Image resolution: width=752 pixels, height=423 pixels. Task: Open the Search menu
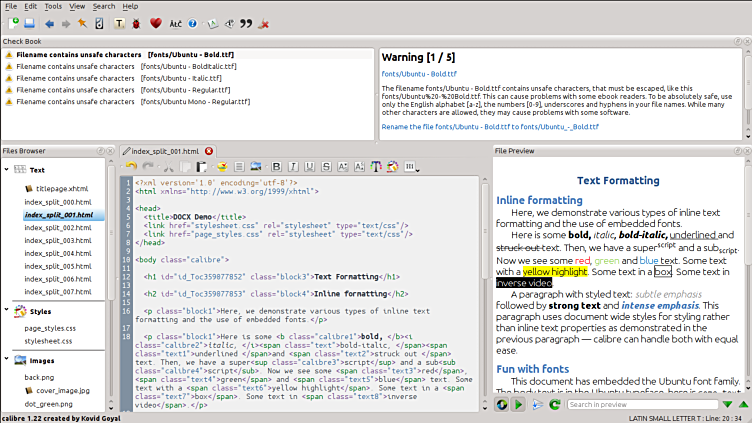coord(103,6)
